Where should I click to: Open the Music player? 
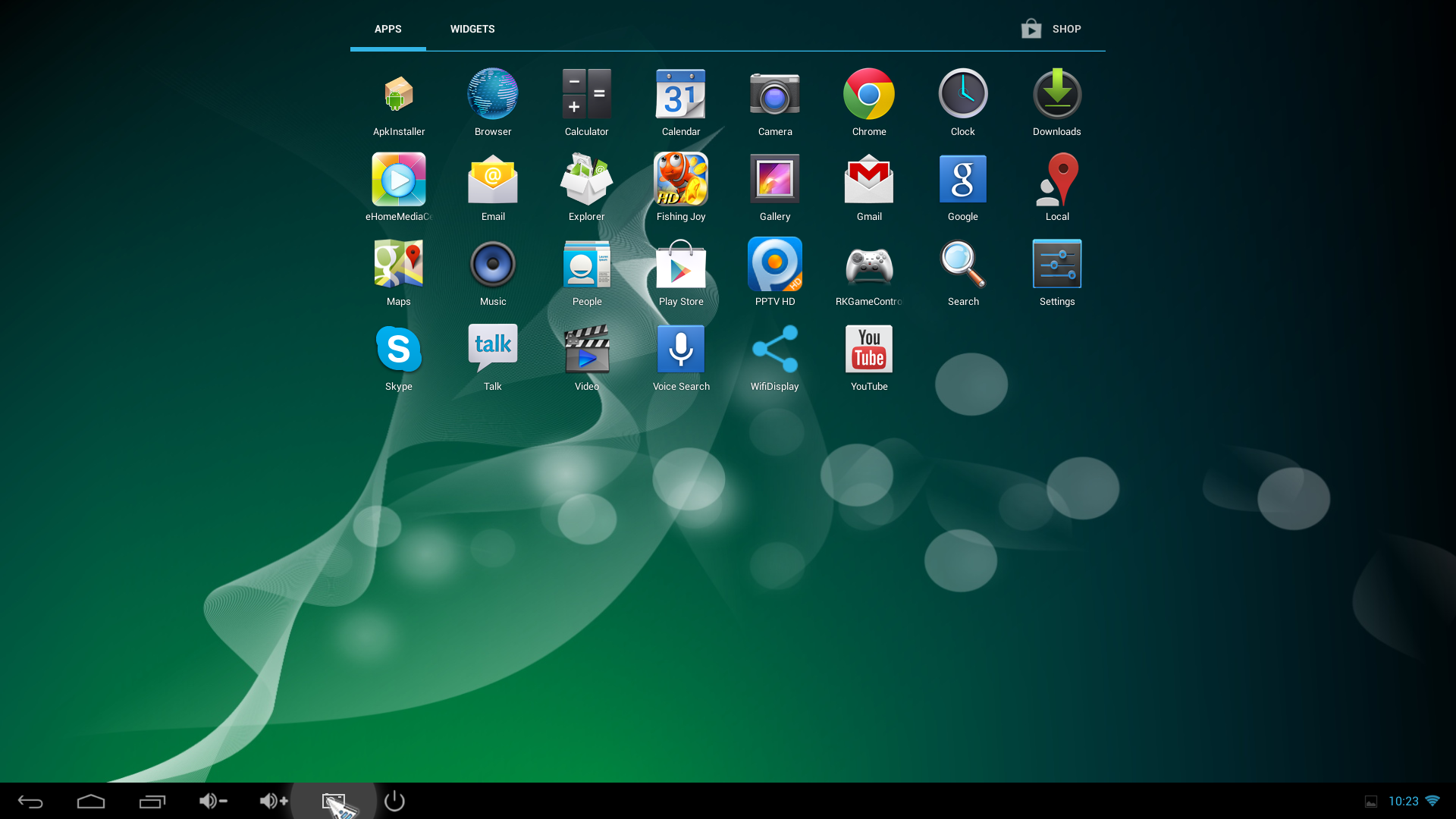pos(493,264)
